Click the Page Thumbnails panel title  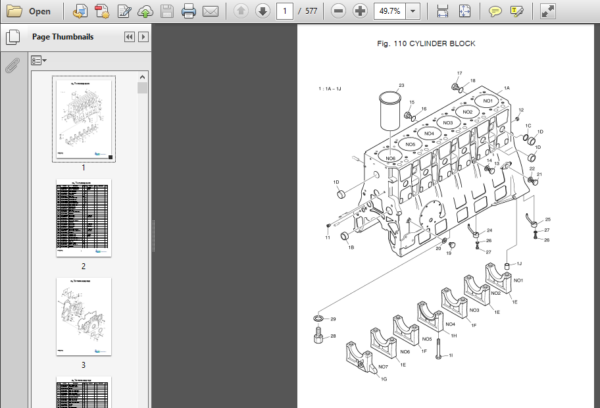63,37
